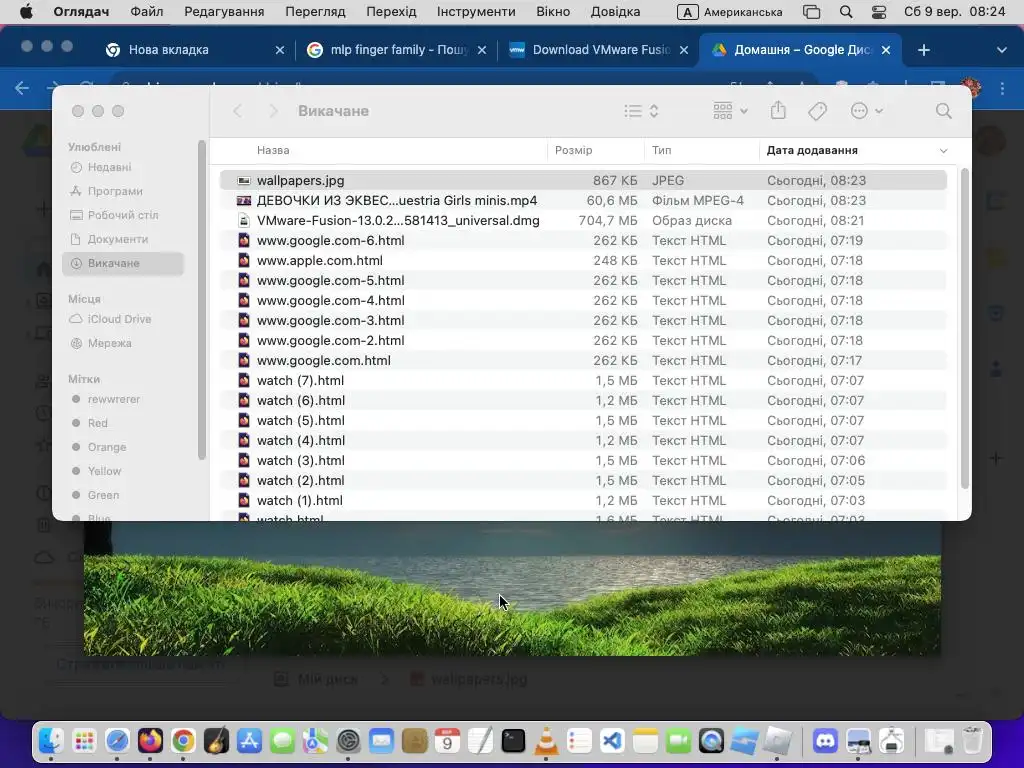Screen dimensions: 1024x768
Task: Click the Finder tags icon
Action: pos(817,111)
